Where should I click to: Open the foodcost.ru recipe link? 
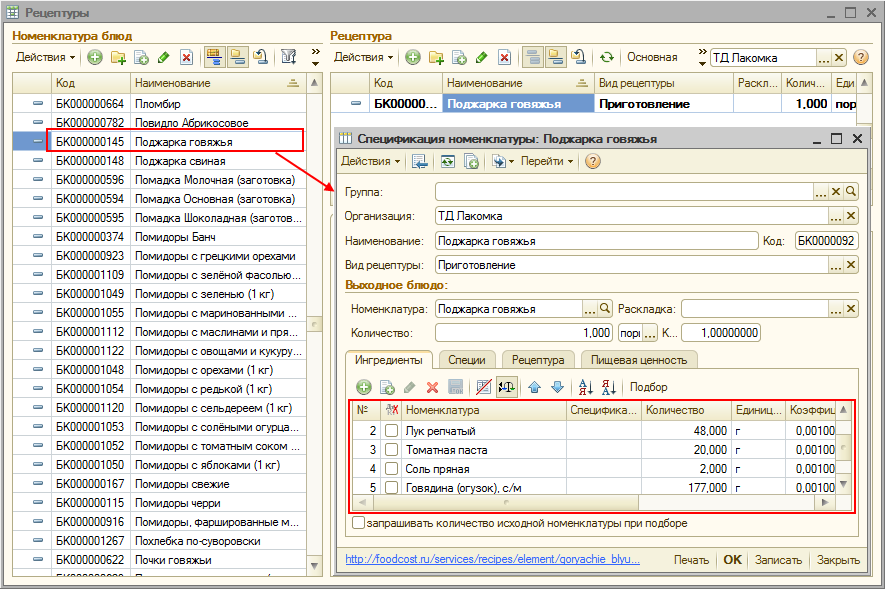[492, 560]
